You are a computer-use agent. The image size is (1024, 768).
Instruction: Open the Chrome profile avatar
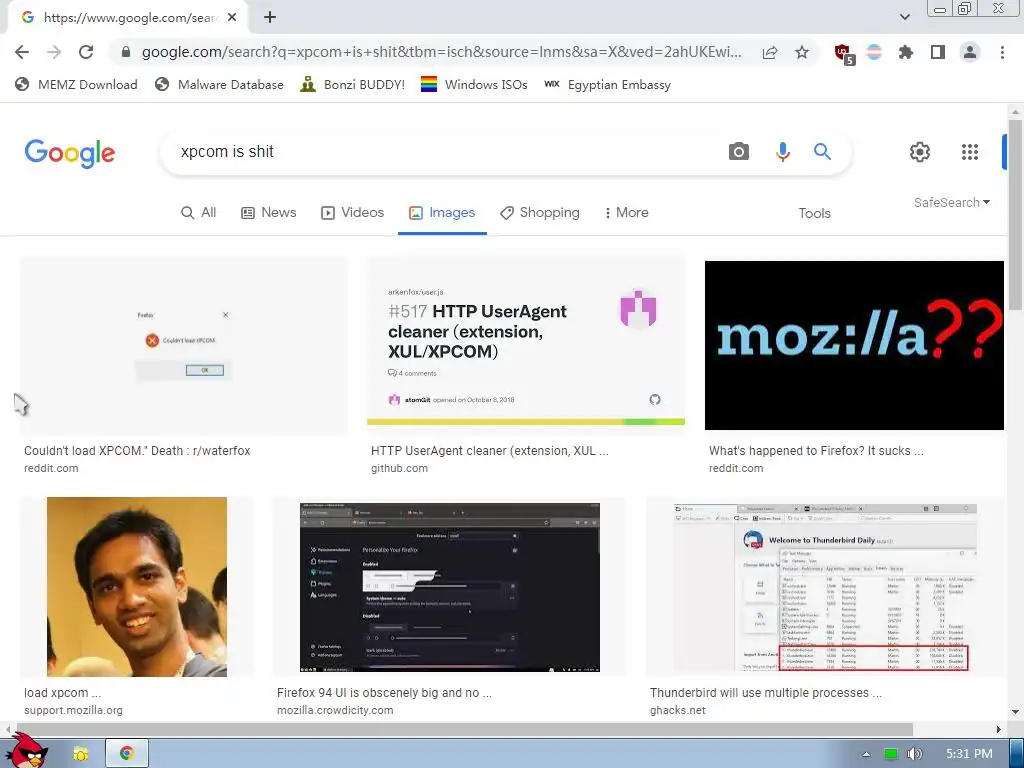pyautogui.click(x=970, y=52)
